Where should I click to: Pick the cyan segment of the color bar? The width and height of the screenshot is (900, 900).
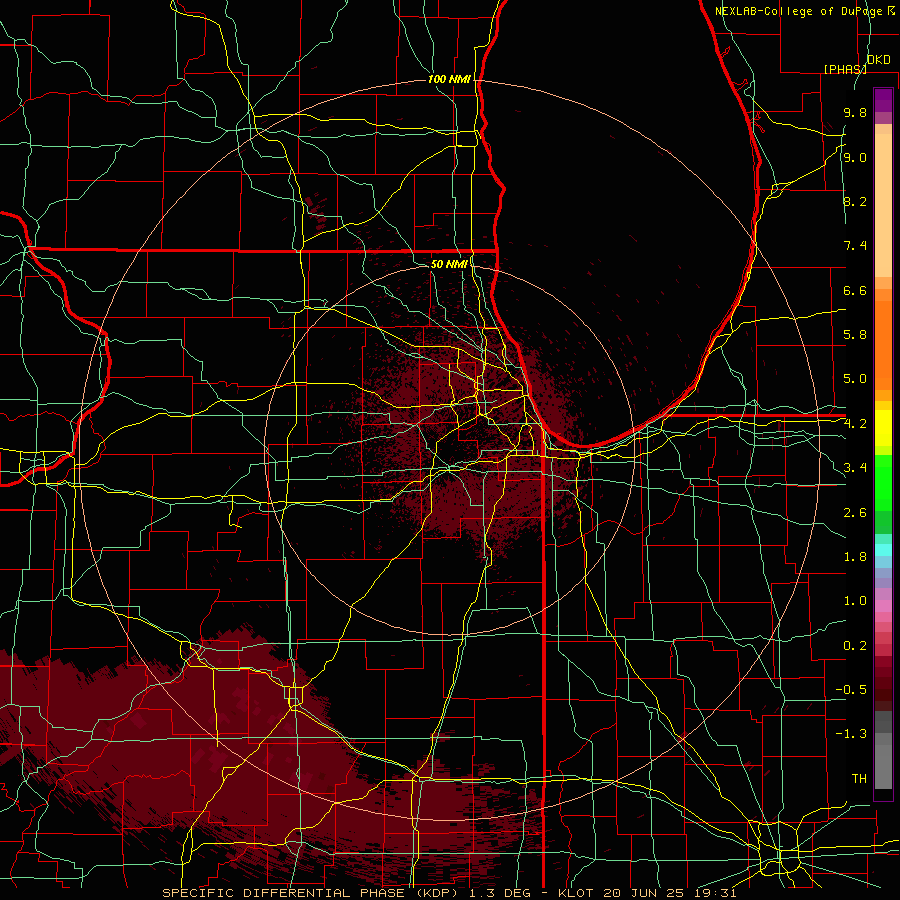tap(883, 550)
